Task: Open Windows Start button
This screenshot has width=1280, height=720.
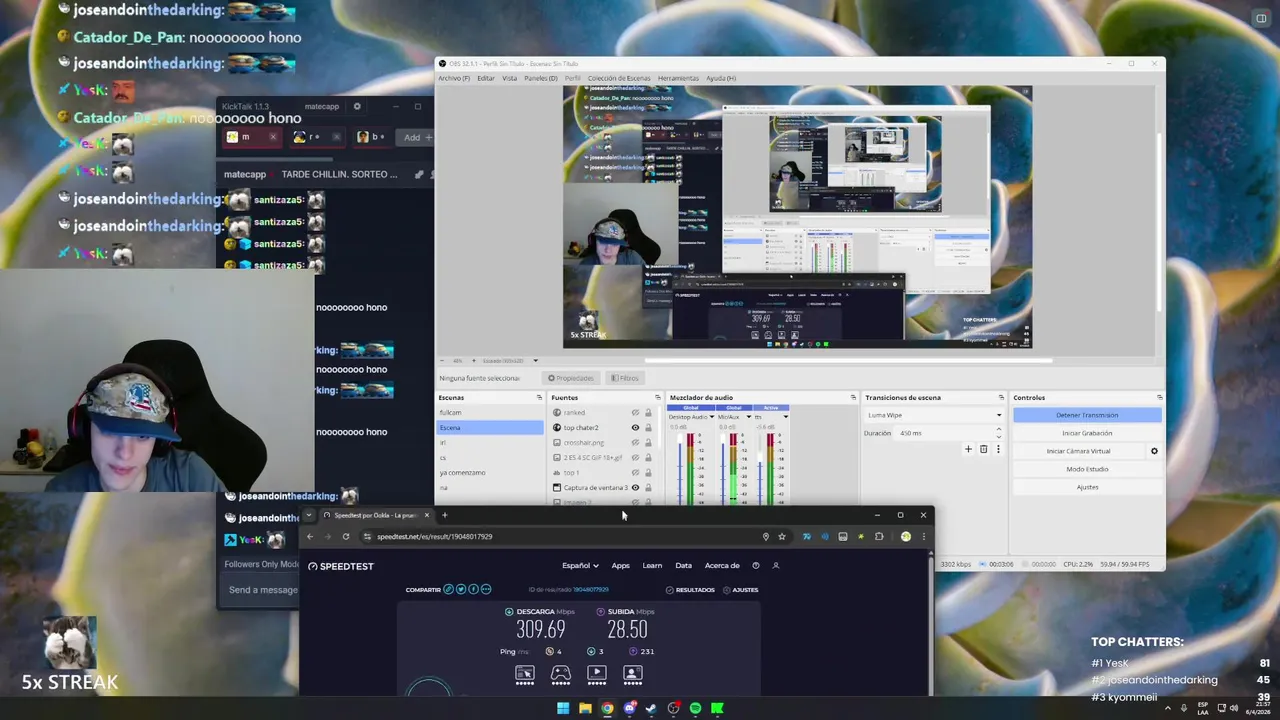Action: pyautogui.click(x=563, y=708)
